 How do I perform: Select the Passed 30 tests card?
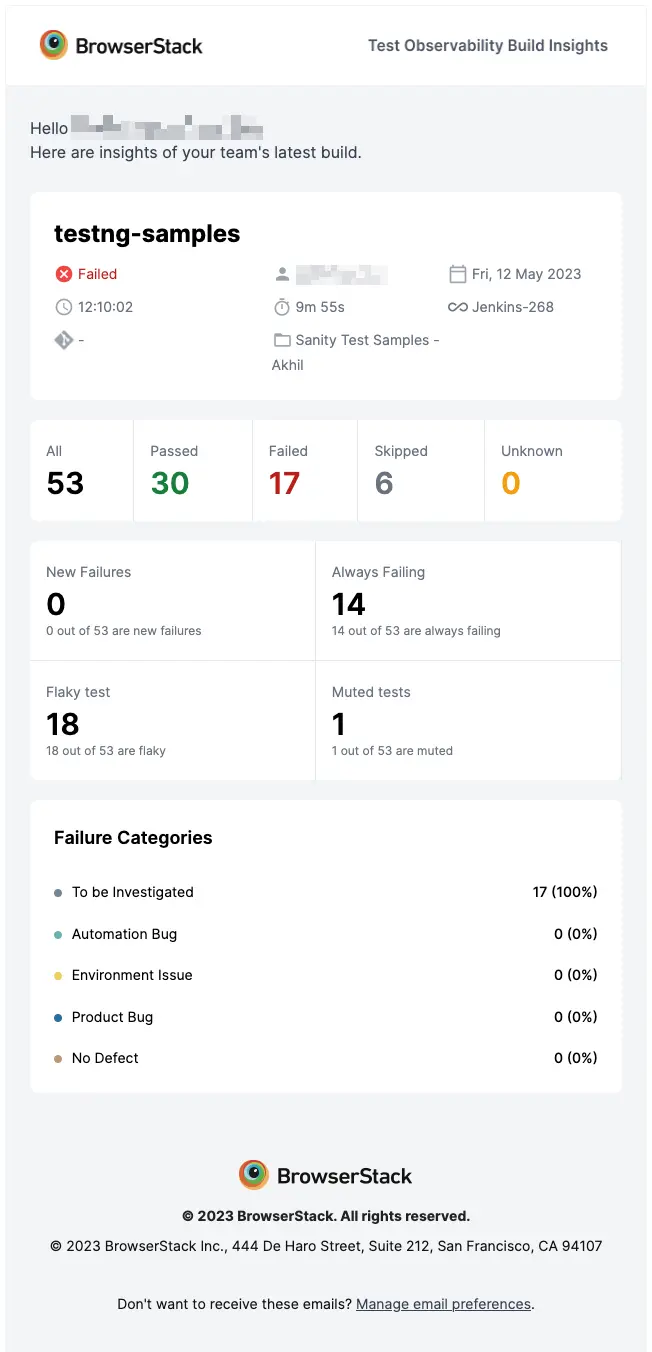[193, 471]
